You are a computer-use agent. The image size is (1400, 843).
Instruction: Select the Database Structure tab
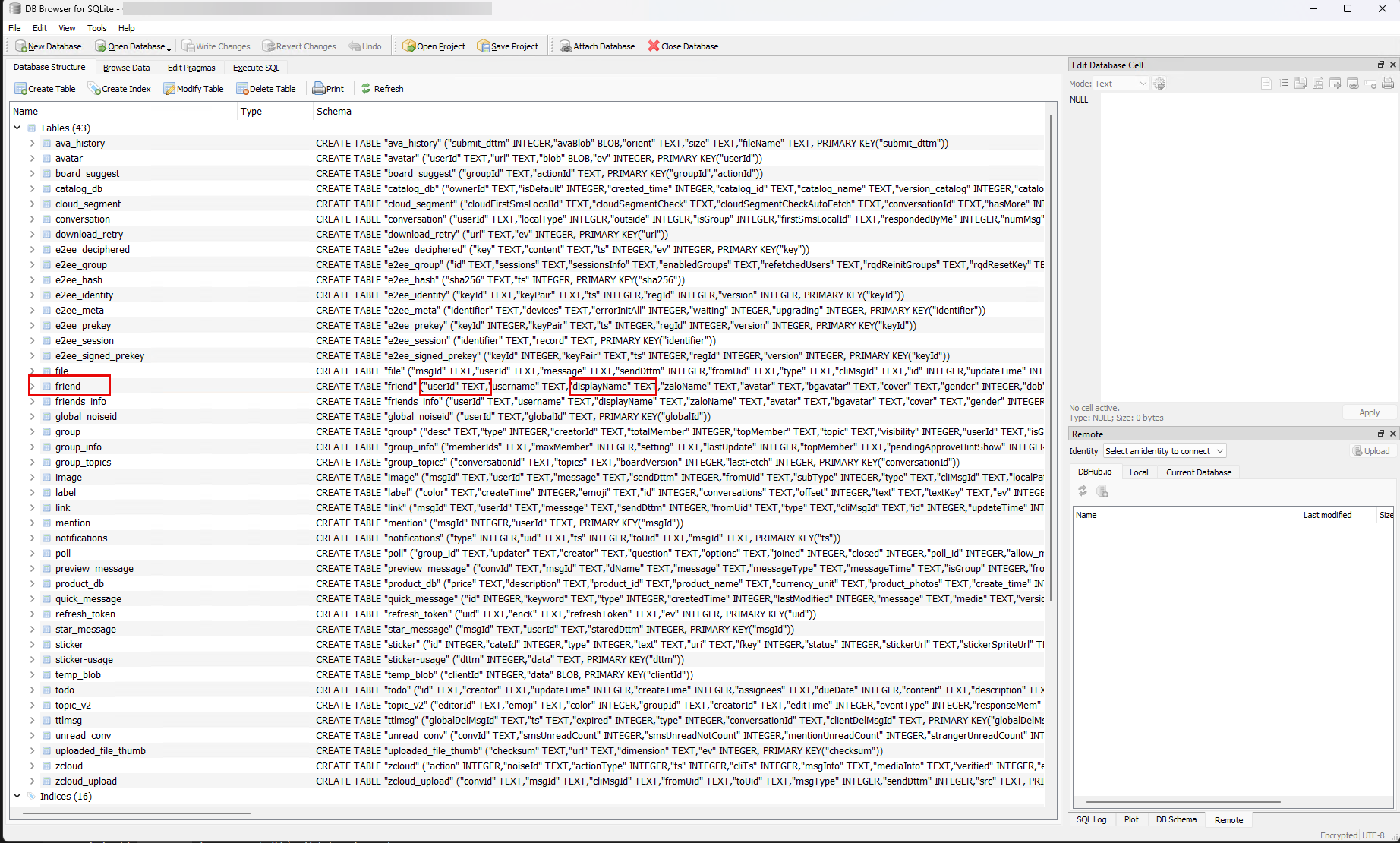pos(49,67)
